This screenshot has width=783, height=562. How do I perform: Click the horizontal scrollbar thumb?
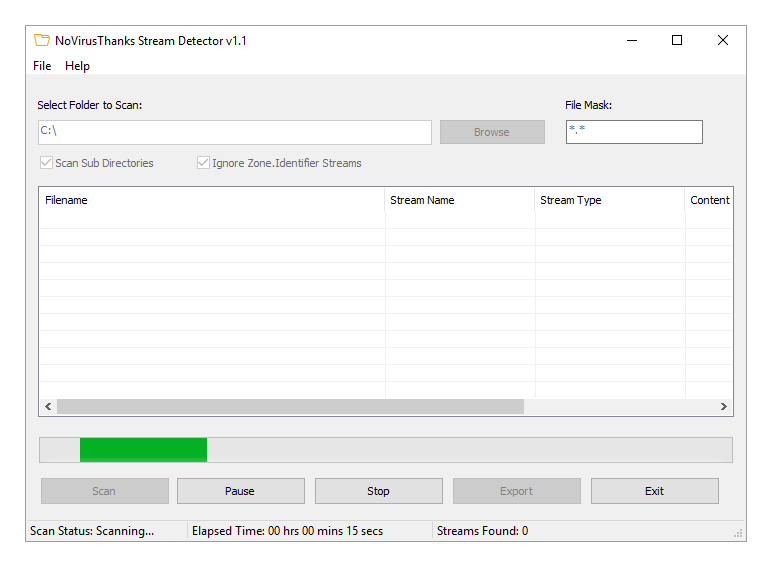pyautogui.click(x=291, y=407)
